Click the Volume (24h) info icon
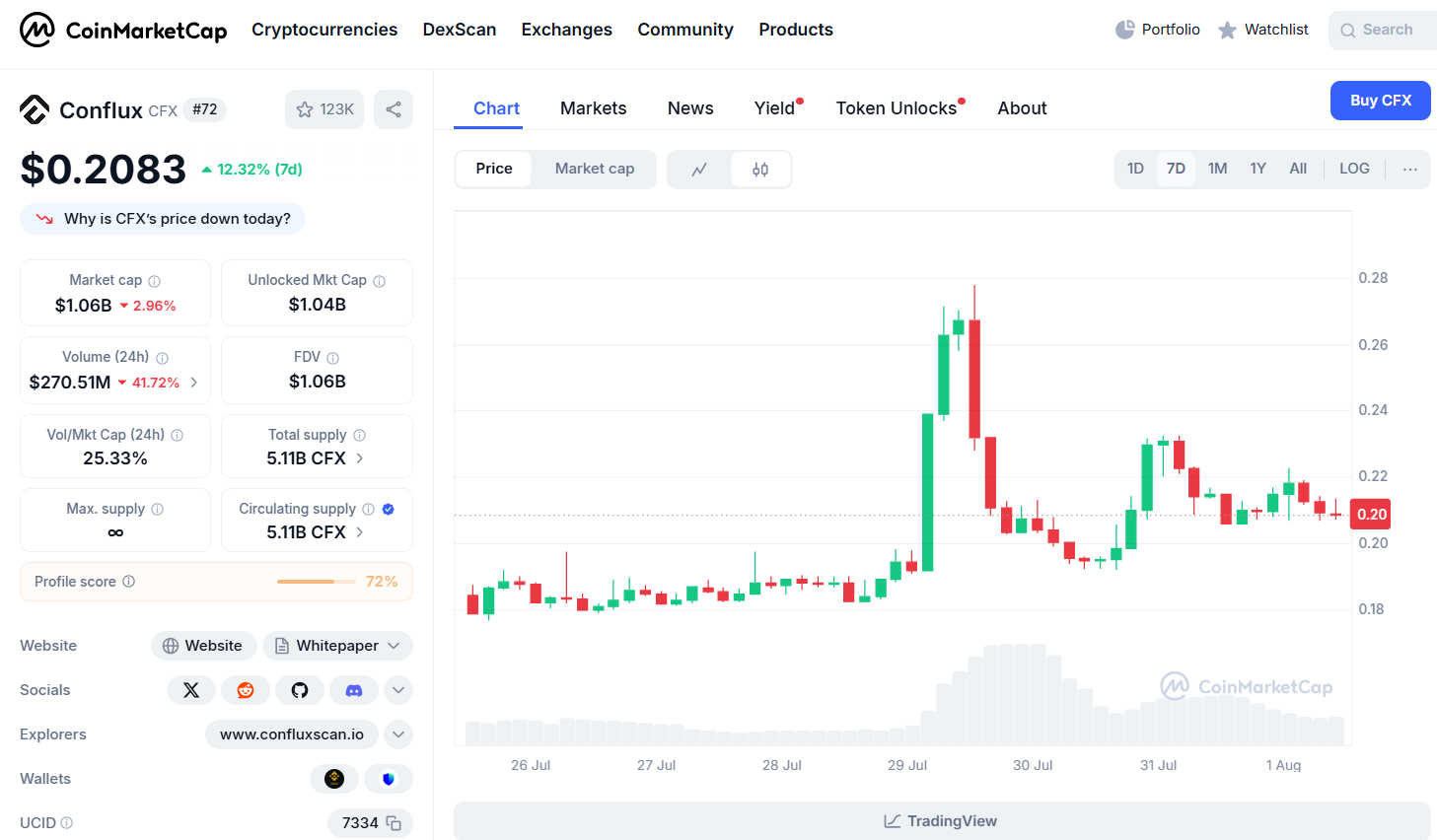Screen dimensions: 1437x840 [x=162, y=358]
